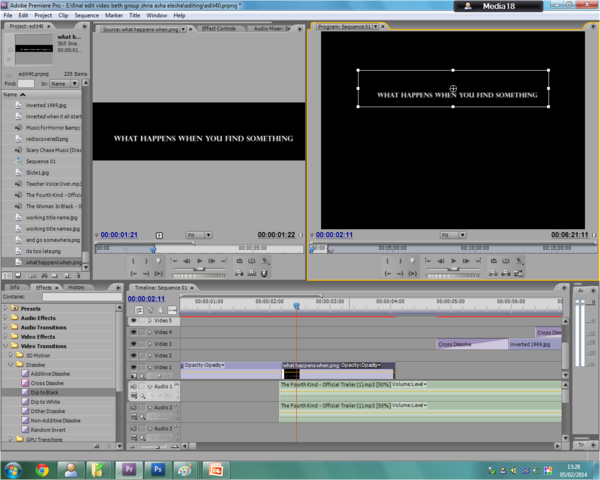
Task: Toggle the lock box on Video 2 track
Action: [142, 356]
